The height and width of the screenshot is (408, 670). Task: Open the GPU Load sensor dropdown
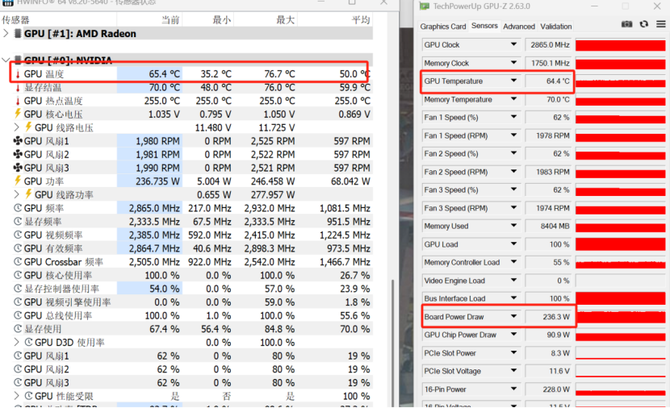coord(514,244)
